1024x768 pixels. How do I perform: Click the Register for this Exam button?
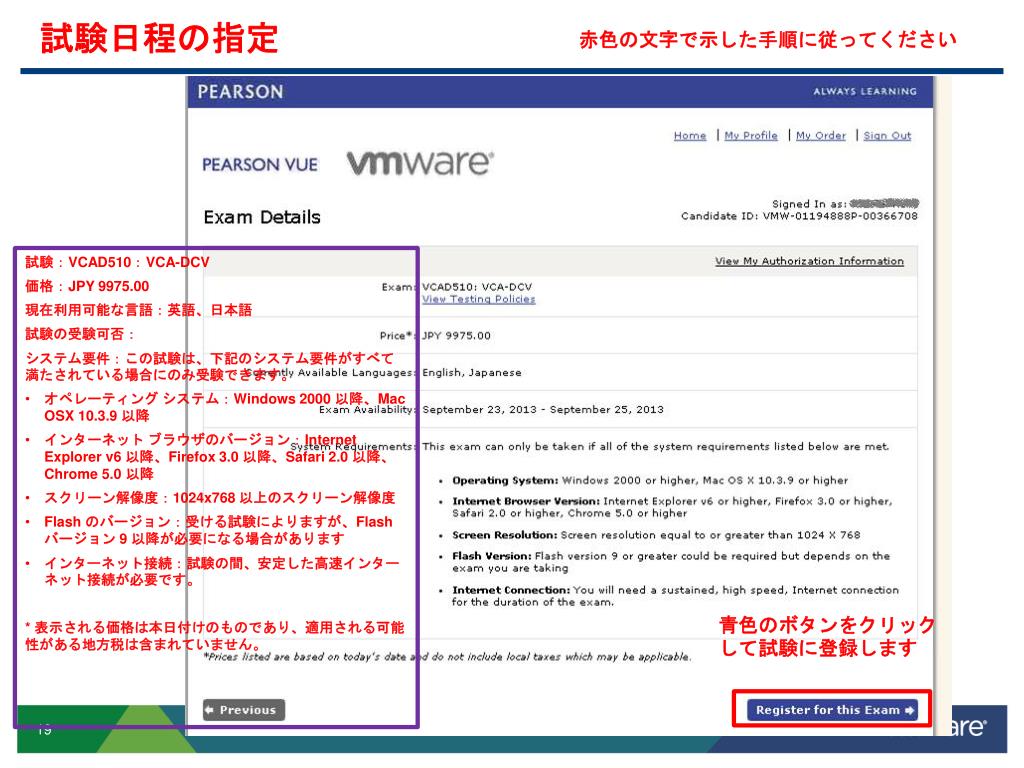point(832,710)
